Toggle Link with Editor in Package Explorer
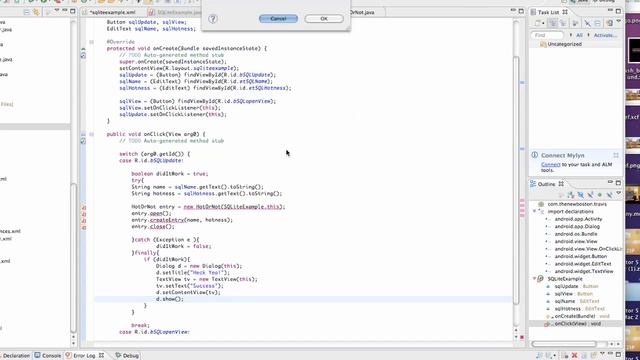640x360 pixels. [36, 13]
